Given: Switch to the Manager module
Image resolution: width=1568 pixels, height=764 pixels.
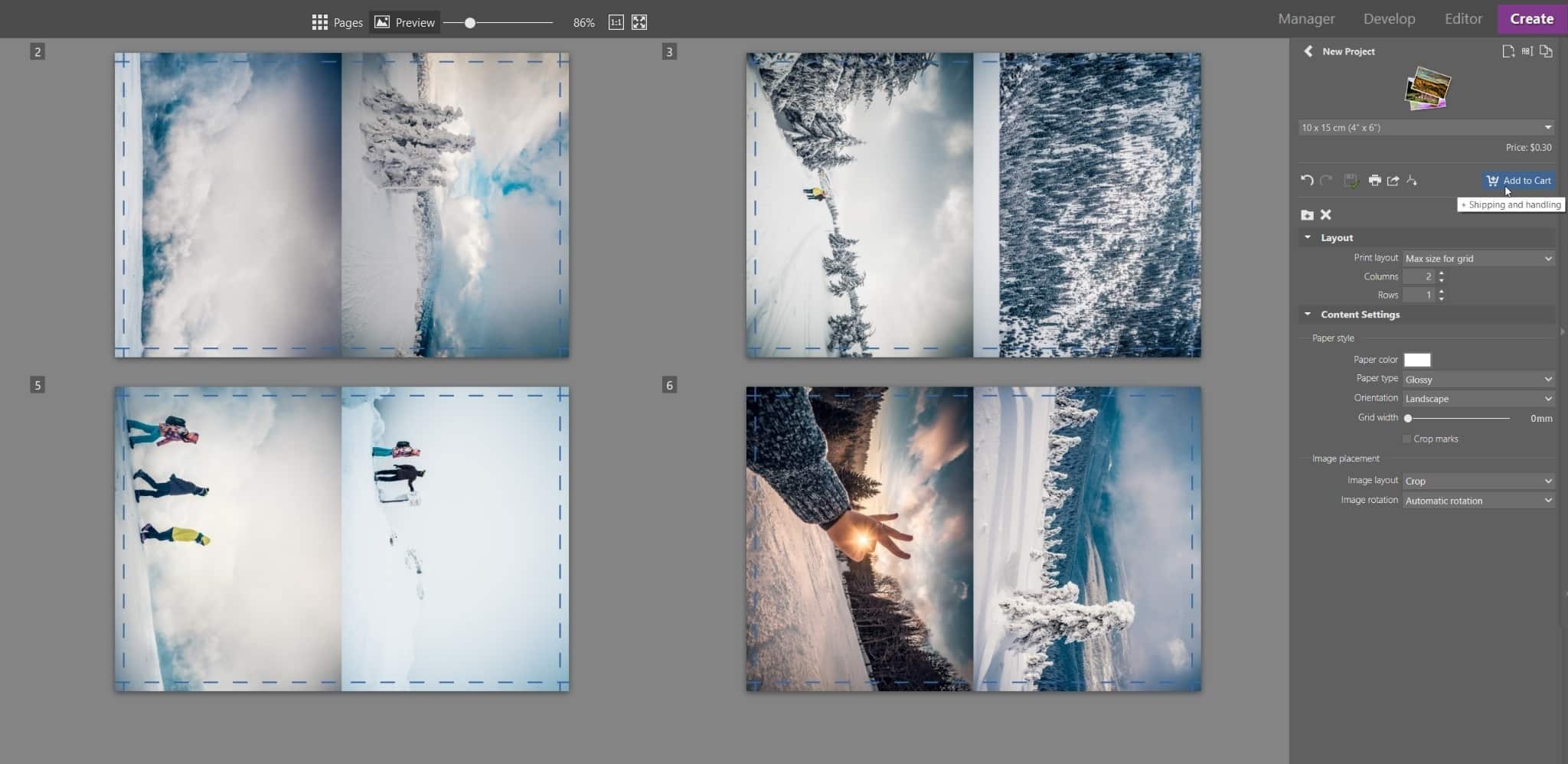Looking at the screenshot, I should [1306, 18].
